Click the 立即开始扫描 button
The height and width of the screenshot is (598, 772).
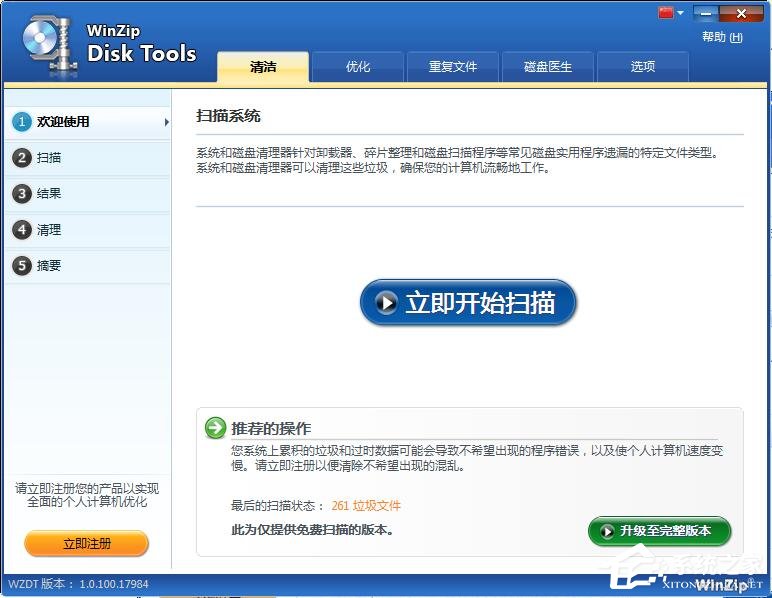click(x=468, y=302)
